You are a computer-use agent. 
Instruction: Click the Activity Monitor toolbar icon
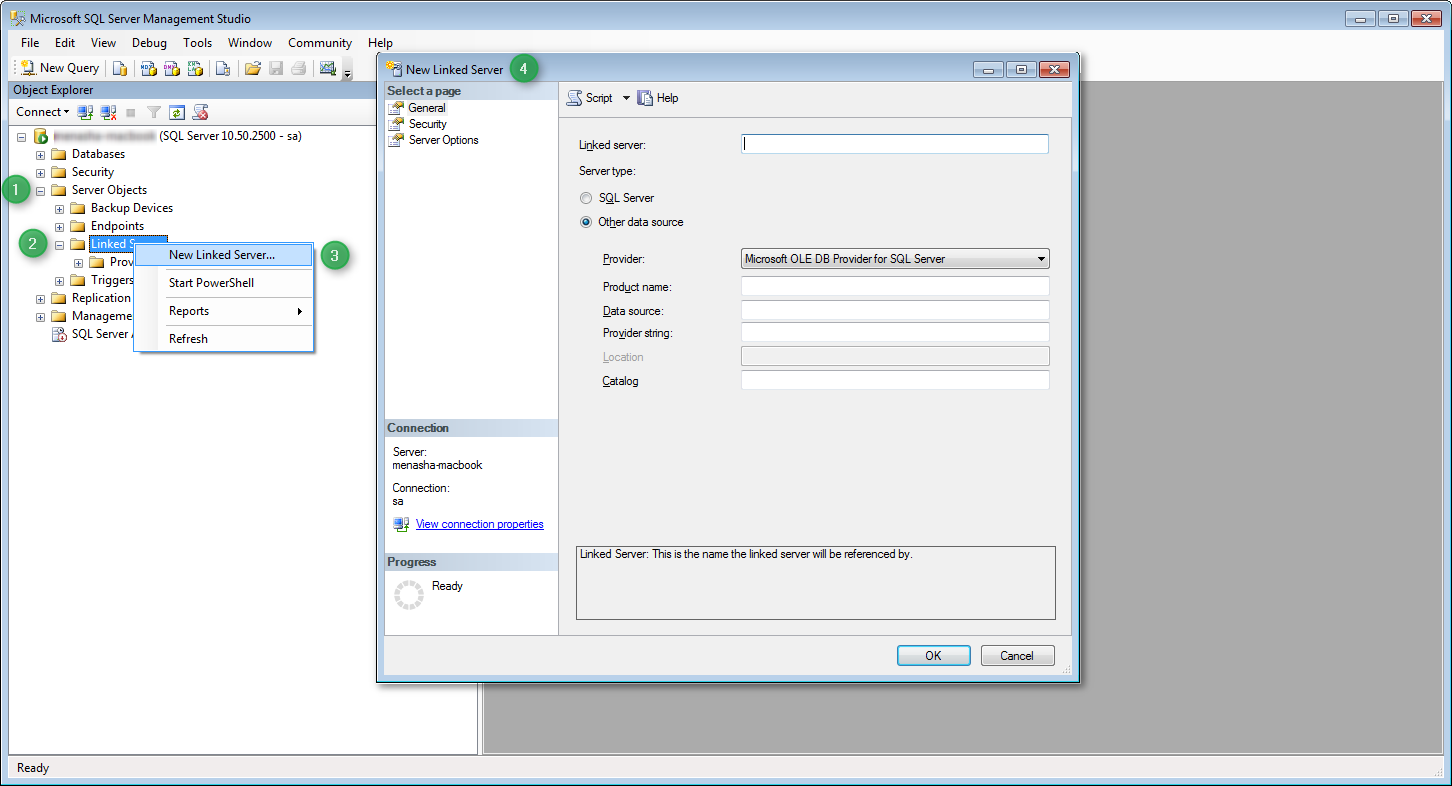(x=327, y=68)
